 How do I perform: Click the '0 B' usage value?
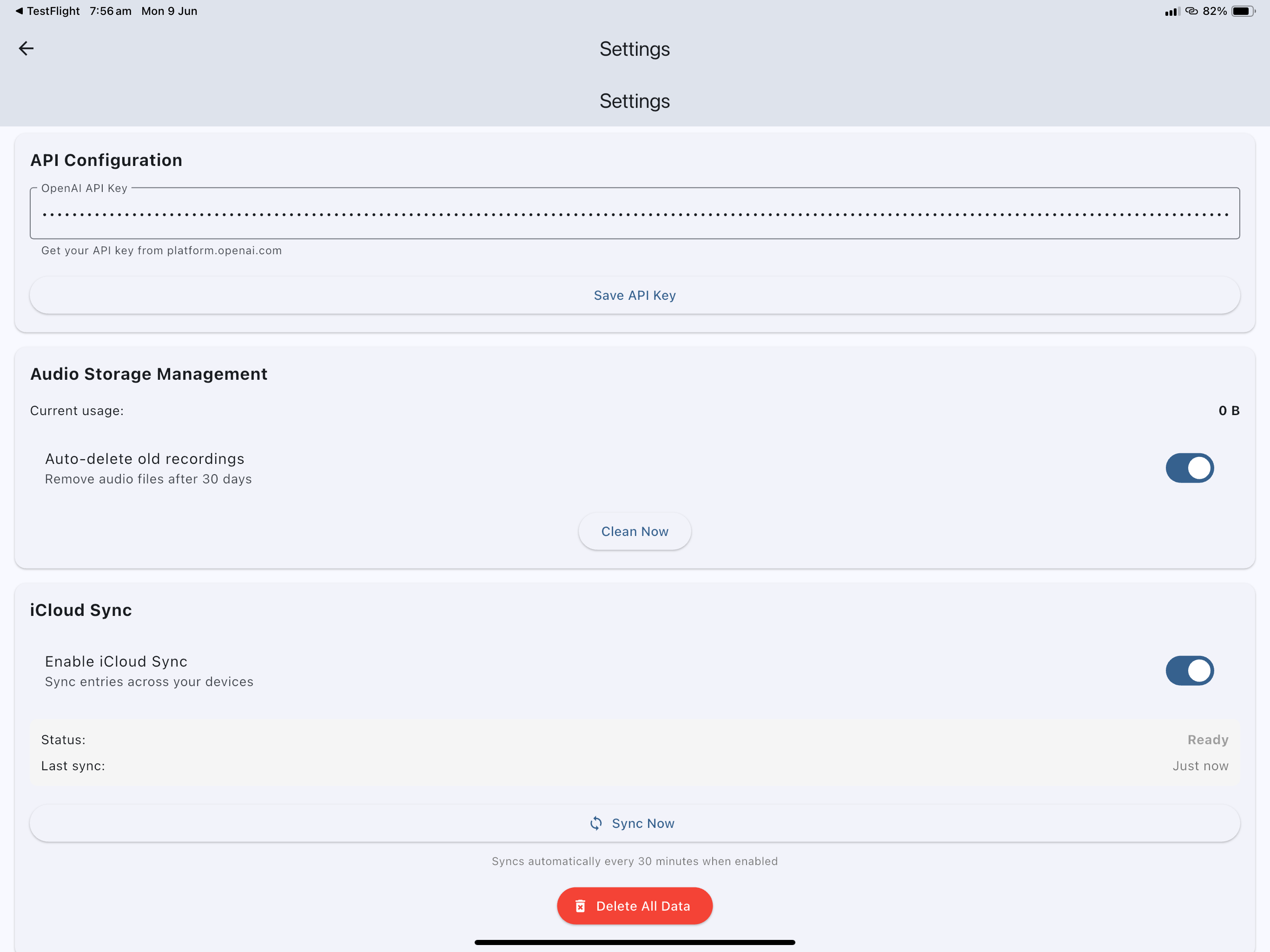[x=1229, y=410]
